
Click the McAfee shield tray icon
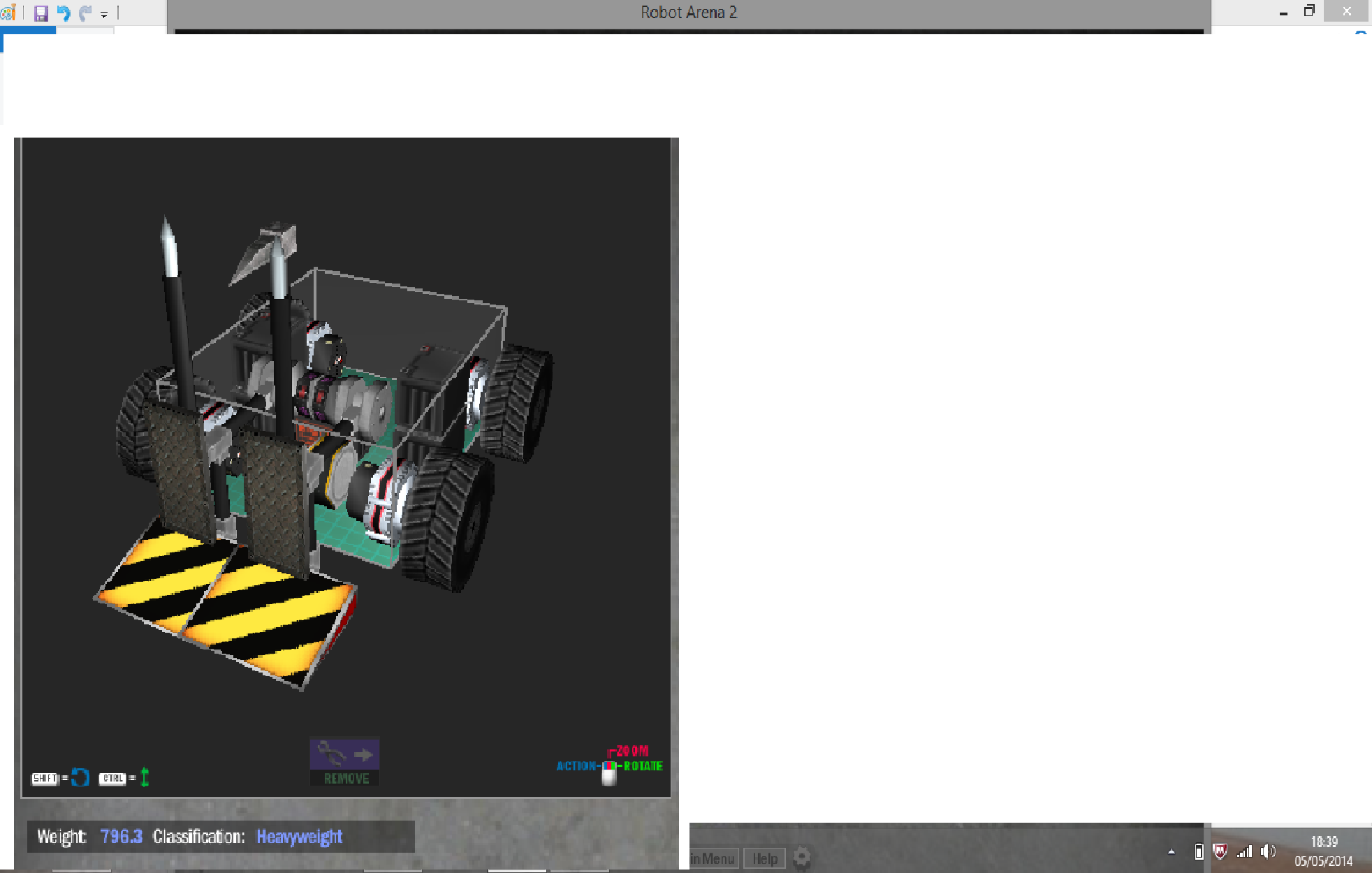pos(1220,851)
